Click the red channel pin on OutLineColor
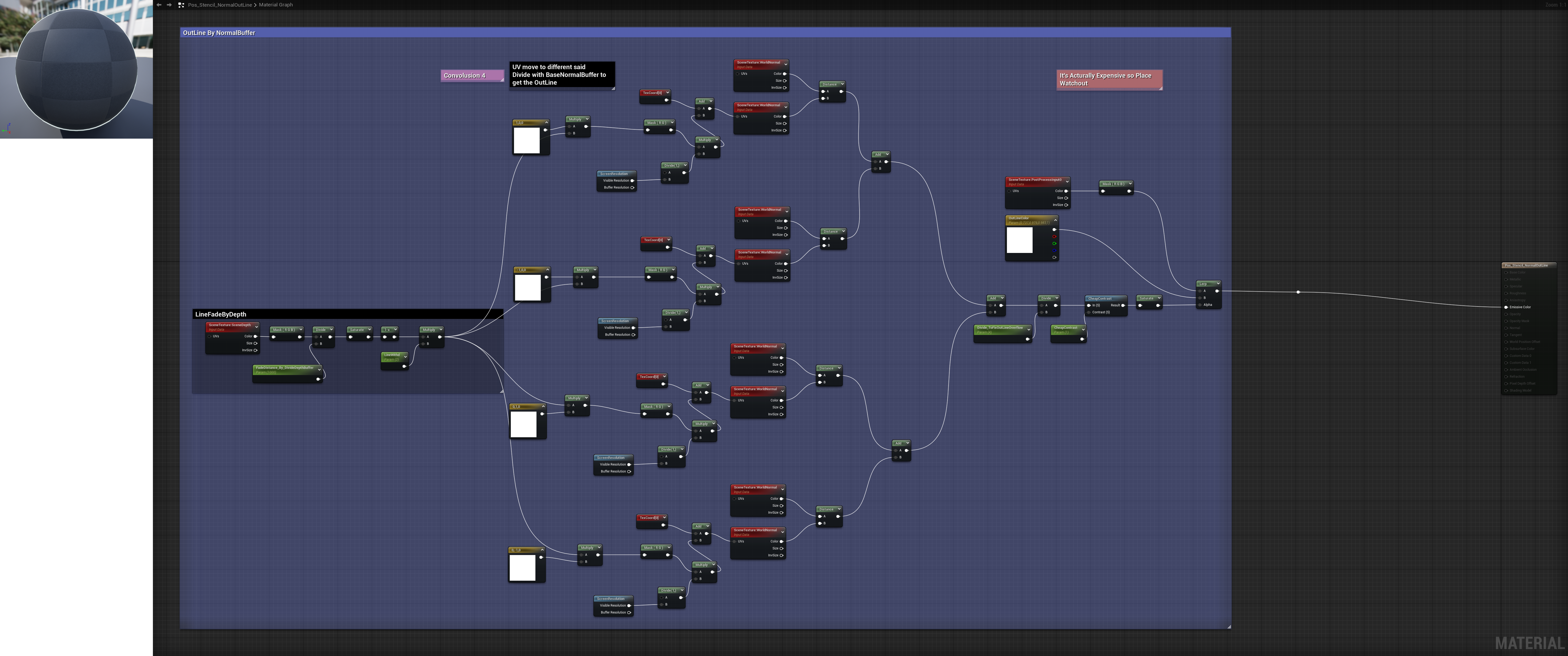This screenshot has height=656, width=1568. pyautogui.click(x=1054, y=236)
